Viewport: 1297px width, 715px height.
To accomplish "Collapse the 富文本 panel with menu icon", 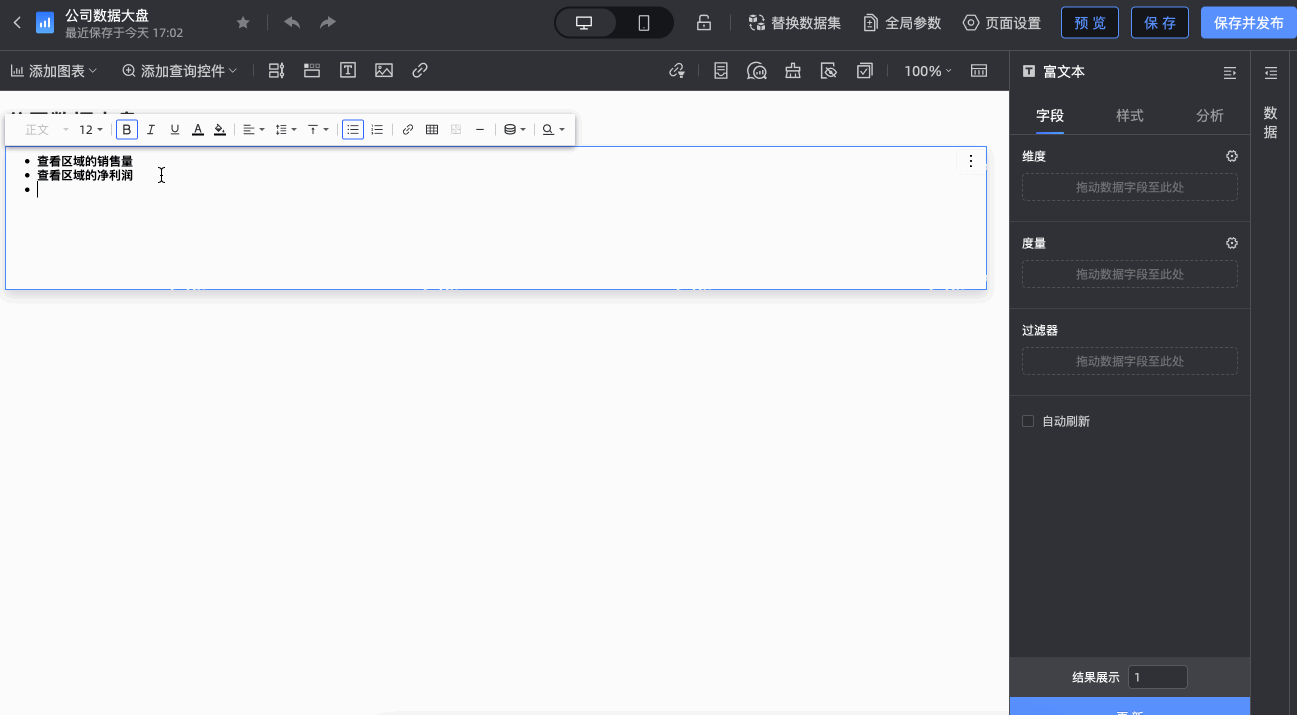I will [x=1230, y=72].
